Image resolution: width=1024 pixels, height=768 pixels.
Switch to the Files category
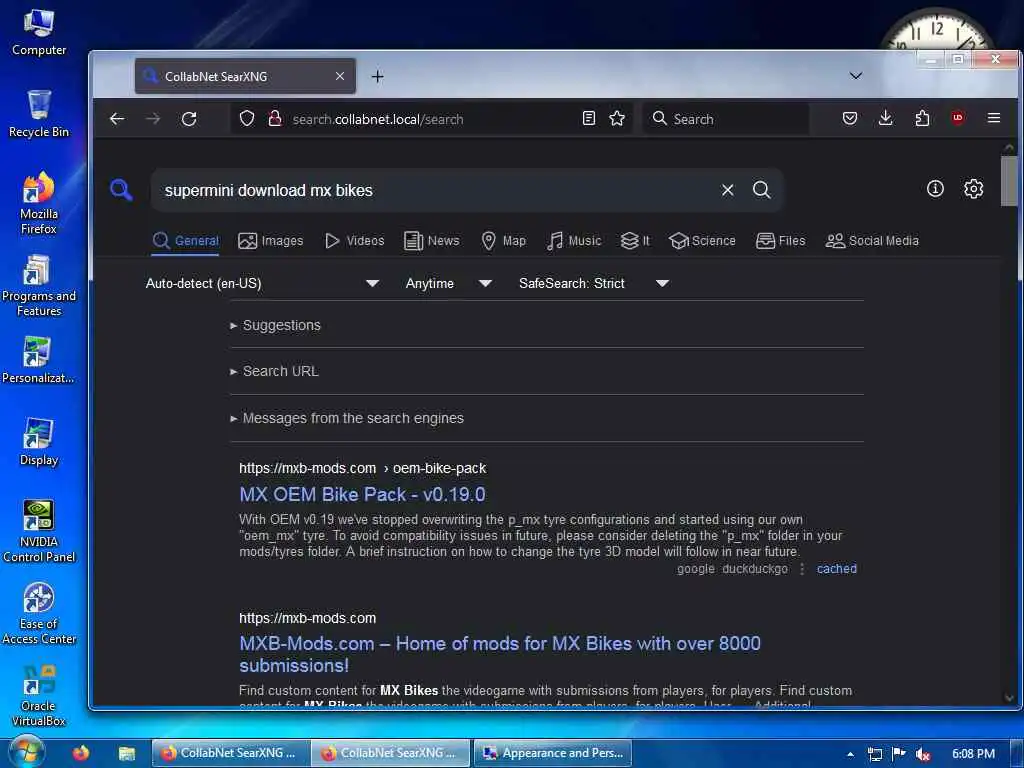781,241
